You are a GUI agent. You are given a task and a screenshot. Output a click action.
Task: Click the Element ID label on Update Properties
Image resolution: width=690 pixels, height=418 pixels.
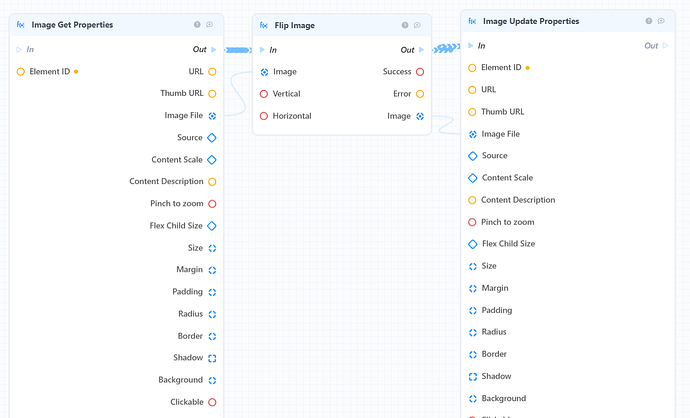[501, 67]
